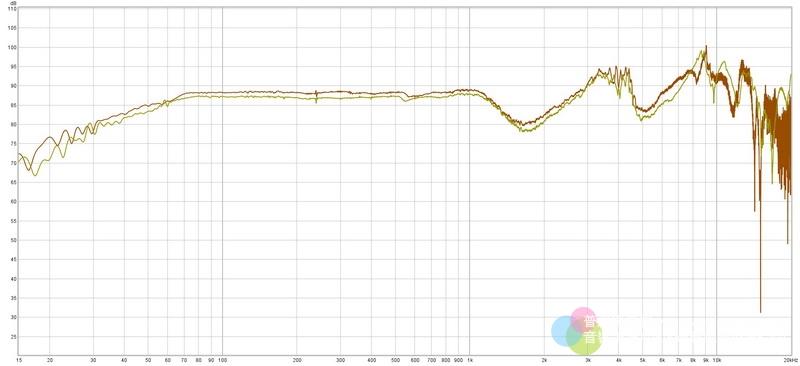This screenshot has height=366, width=800.
Task: Select the 75 dB tick label on vertical axis
Action: pyautogui.click(x=13, y=144)
